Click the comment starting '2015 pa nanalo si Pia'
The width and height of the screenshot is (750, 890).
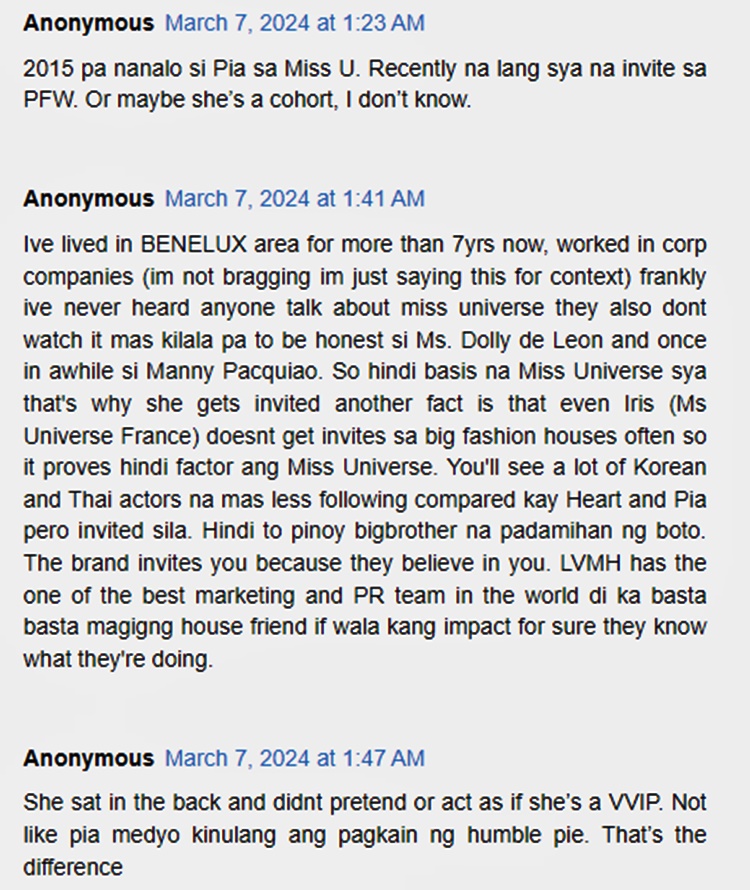pyautogui.click(x=364, y=84)
